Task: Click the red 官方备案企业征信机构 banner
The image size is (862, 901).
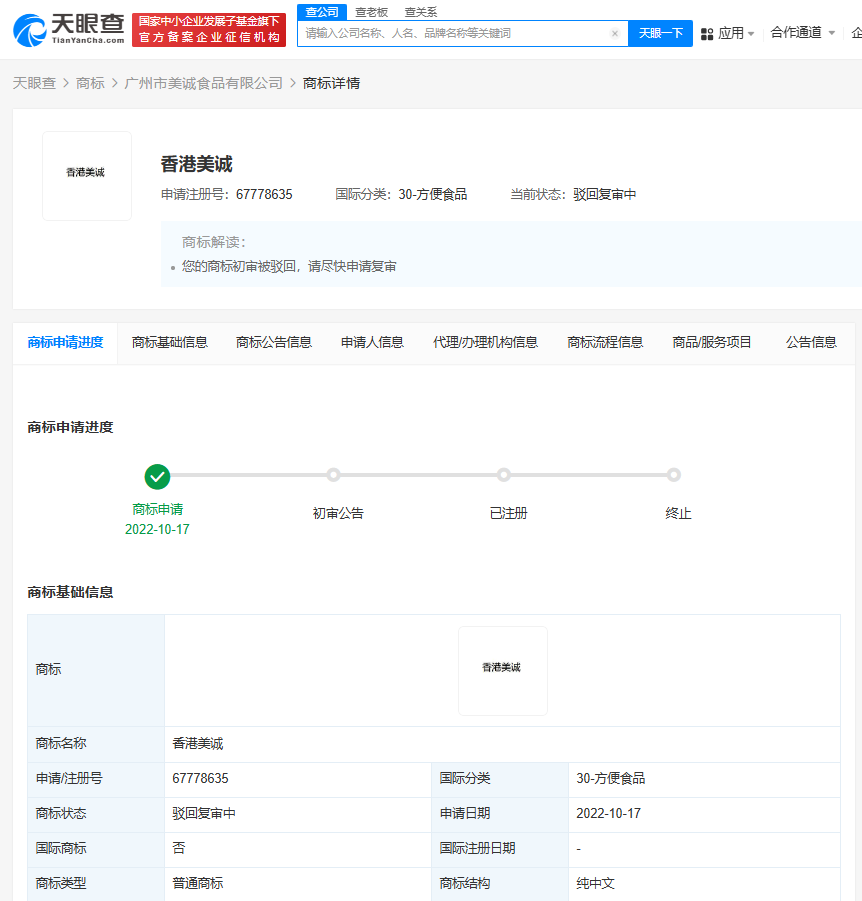Action: pyautogui.click(x=209, y=30)
